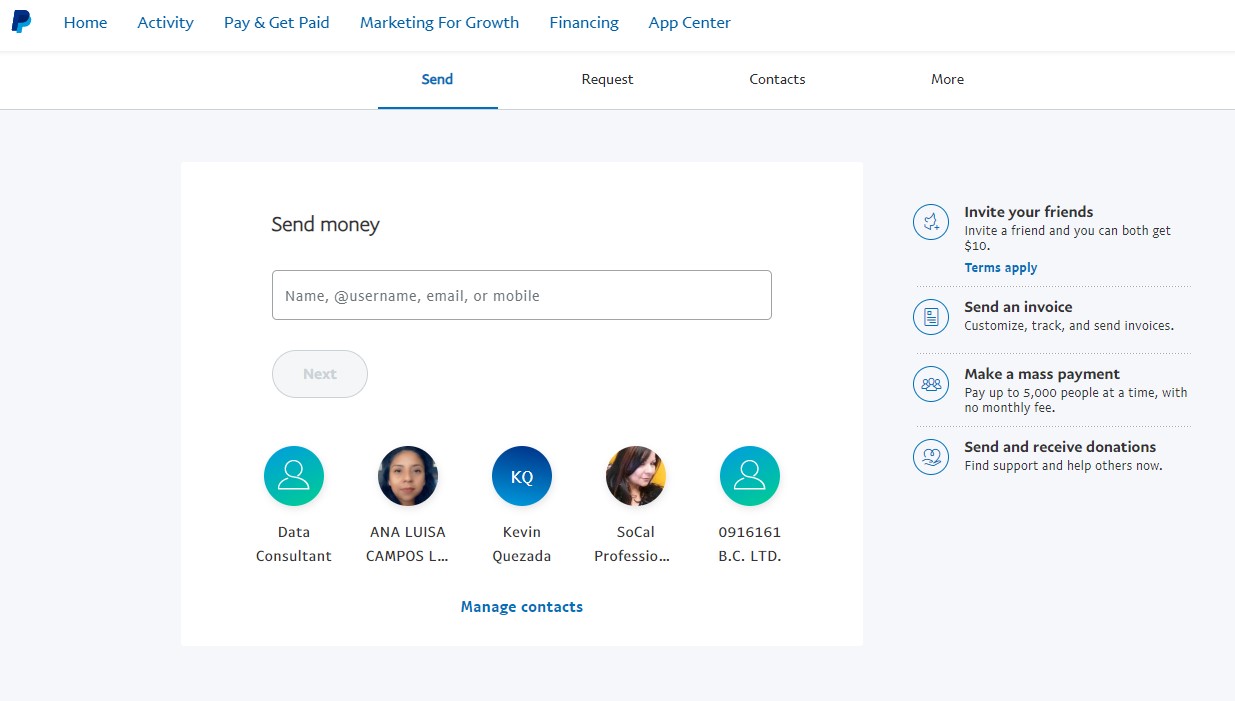Click the mass payment people icon
1235x701 pixels.
coord(931,384)
